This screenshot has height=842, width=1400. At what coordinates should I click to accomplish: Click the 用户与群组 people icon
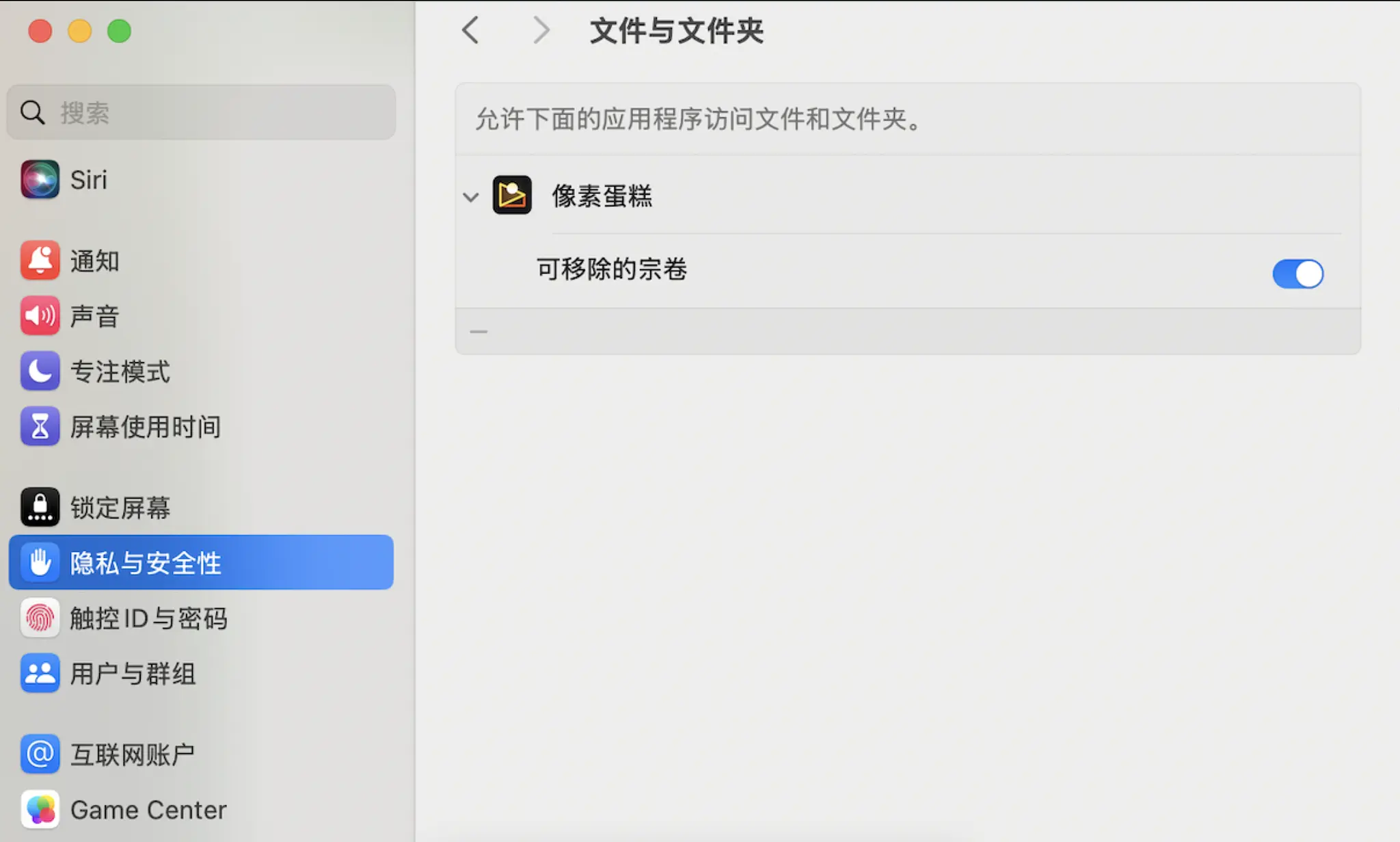coord(40,674)
